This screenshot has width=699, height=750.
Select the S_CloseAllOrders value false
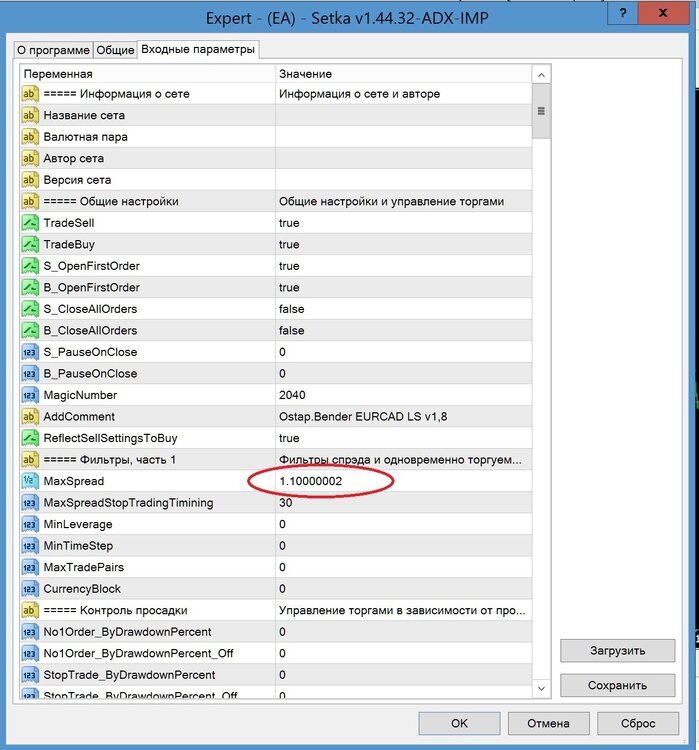click(291, 309)
